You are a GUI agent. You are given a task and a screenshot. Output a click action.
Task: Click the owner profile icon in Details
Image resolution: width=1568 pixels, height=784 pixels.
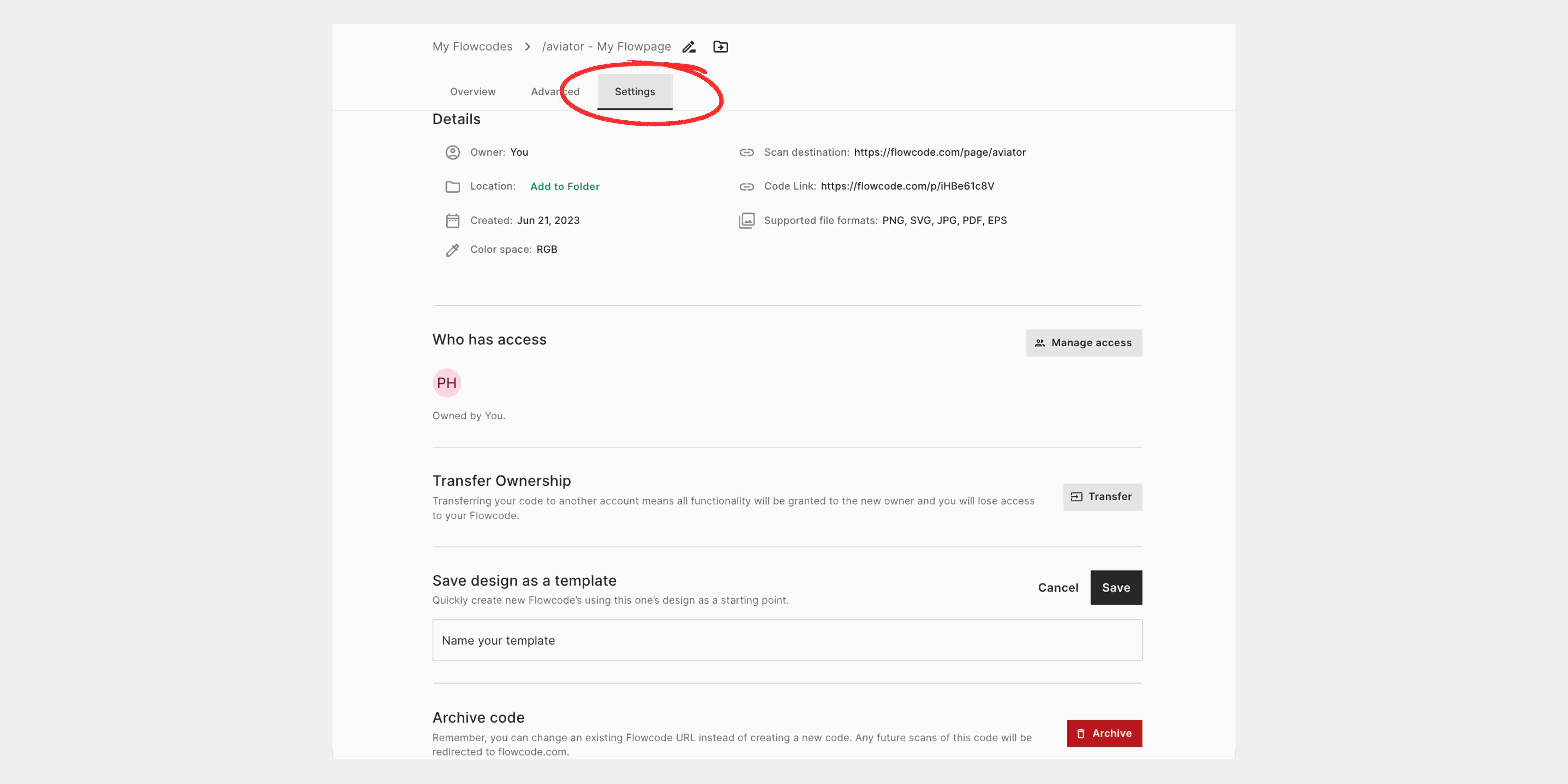[452, 152]
